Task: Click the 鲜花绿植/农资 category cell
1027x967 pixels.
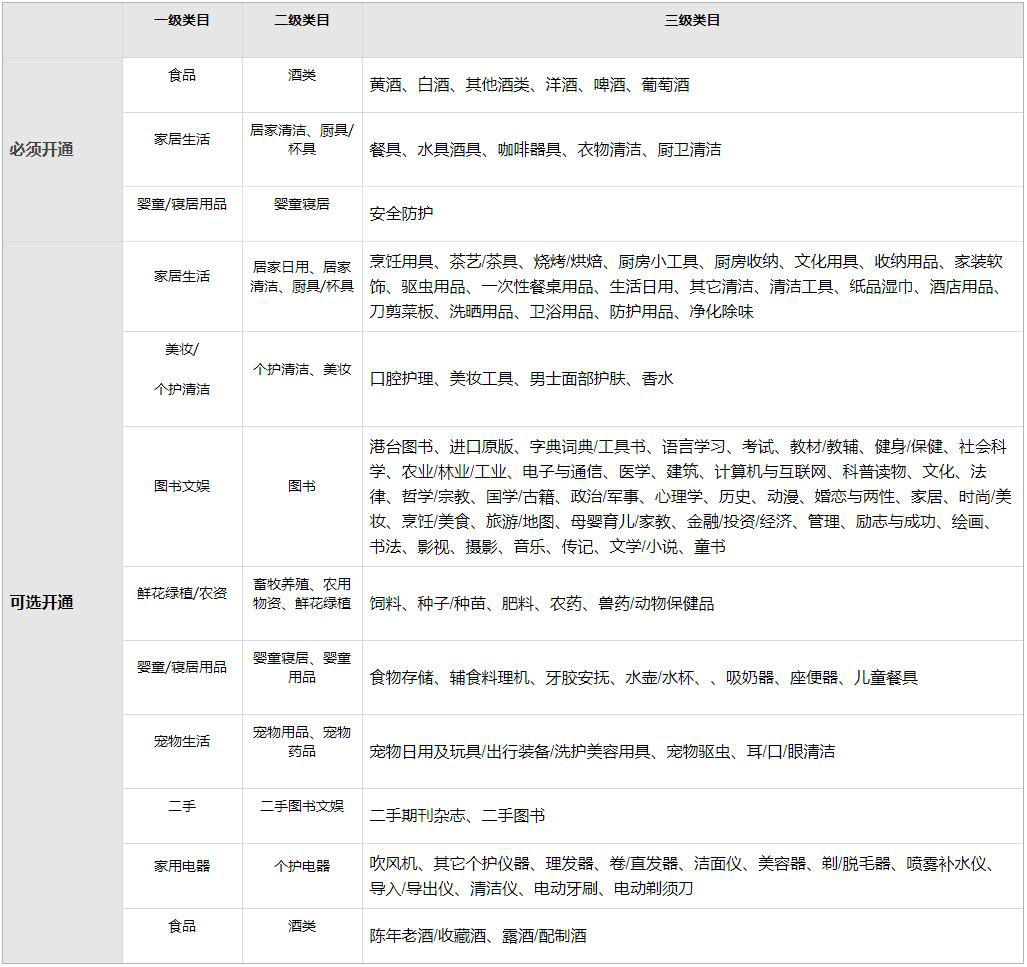Action: [182, 593]
